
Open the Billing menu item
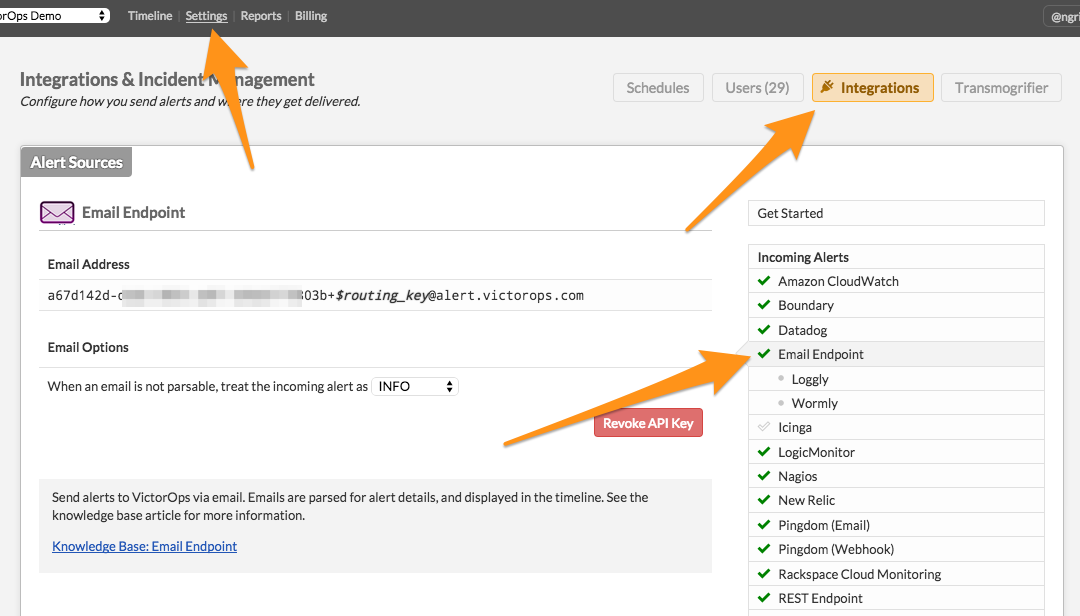[x=311, y=16]
